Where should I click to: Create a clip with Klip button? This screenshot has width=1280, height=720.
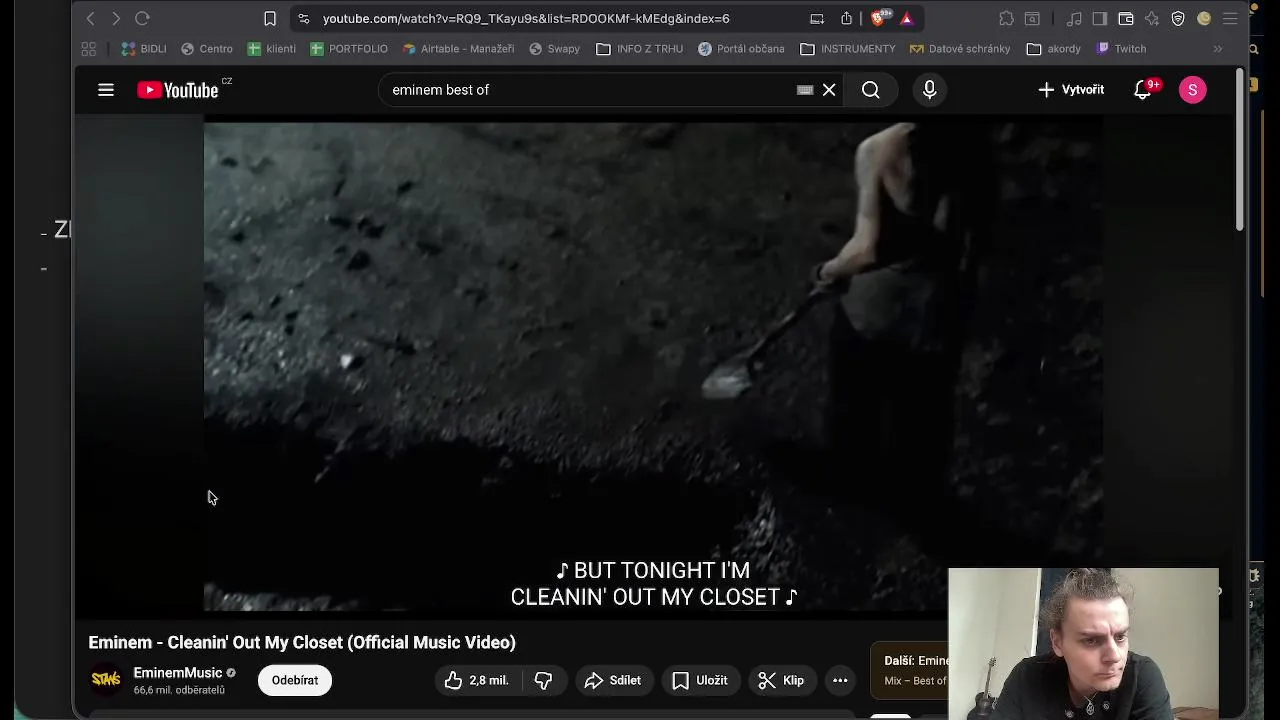(x=781, y=680)
